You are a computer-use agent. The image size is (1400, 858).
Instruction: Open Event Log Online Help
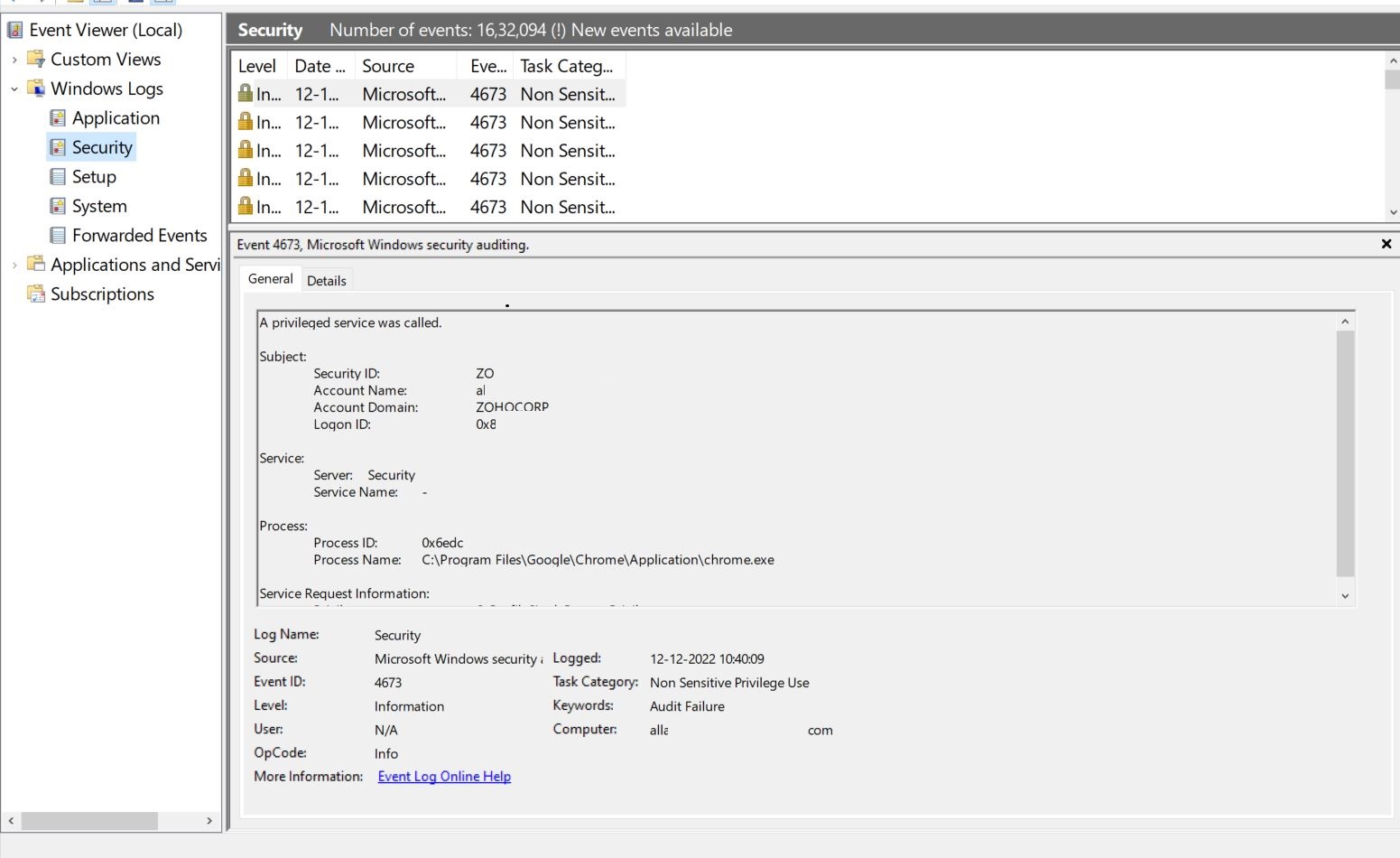(443, 776)
